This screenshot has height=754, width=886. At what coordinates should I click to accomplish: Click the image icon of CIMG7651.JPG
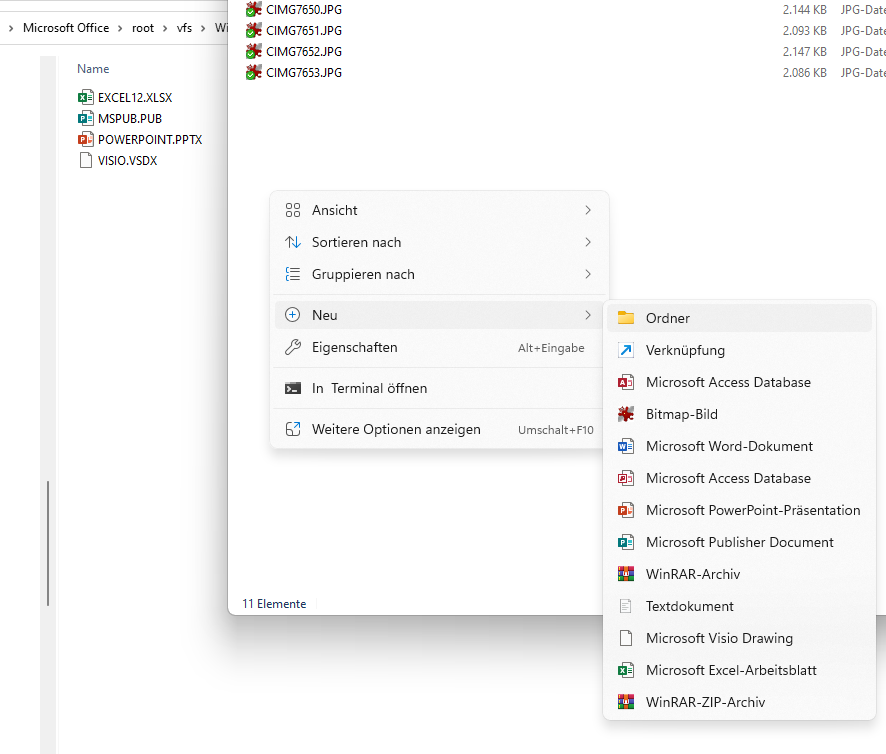point(254,30)
